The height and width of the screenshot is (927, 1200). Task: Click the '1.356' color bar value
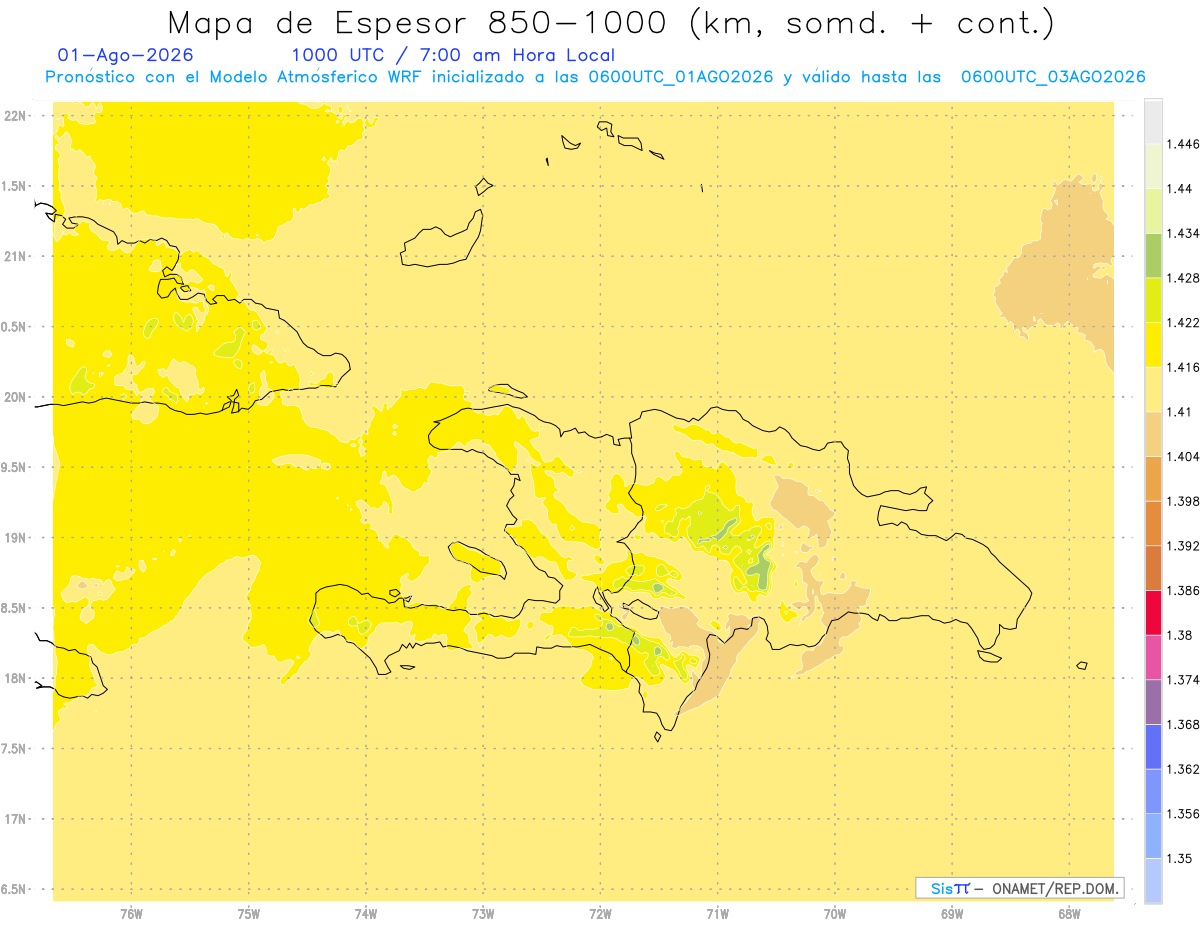tap(1182, 813)
